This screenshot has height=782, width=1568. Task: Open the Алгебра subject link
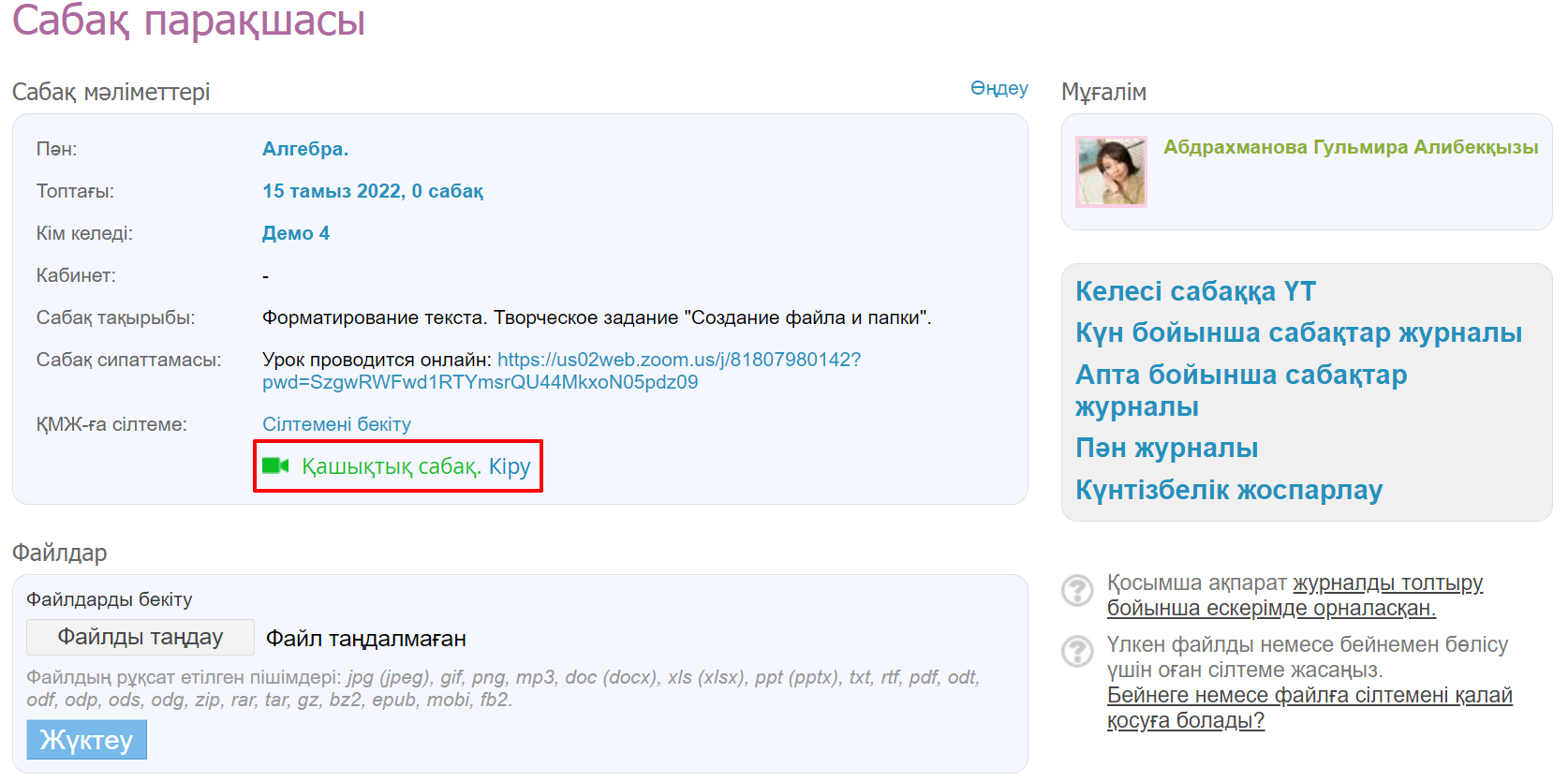pos(304,149)
